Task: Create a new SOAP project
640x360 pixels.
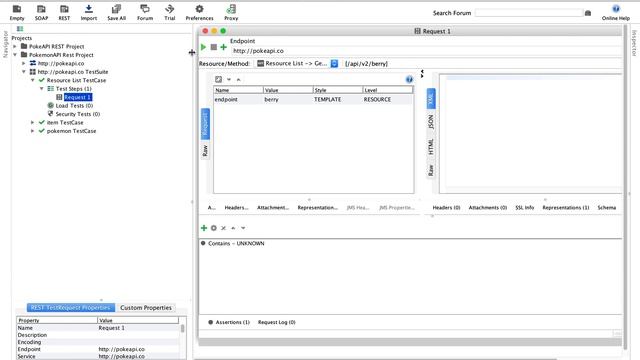Action: coord(41,13)
